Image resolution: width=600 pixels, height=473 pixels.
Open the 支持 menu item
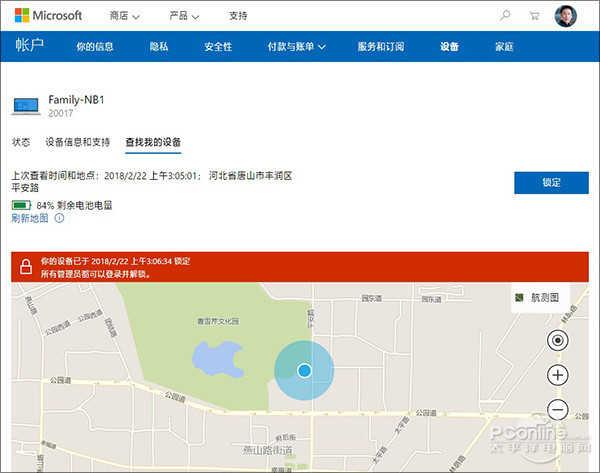click(x=238, y=16)
